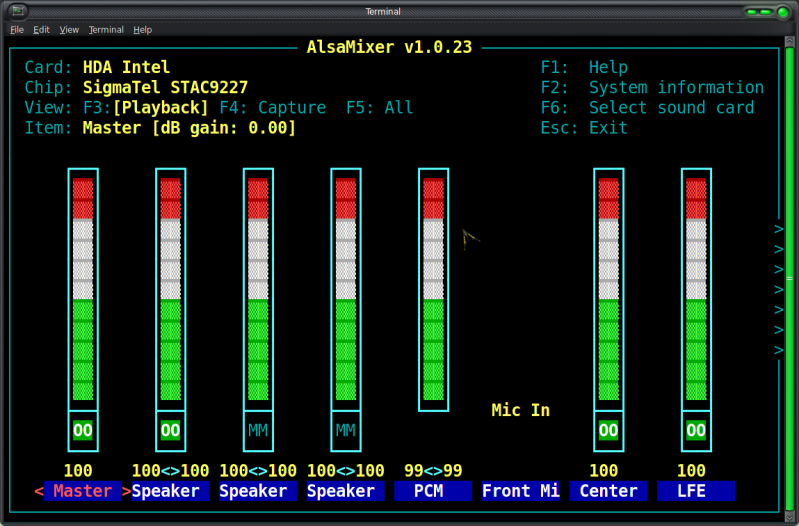
Task: Select the LFE channel label
Action: (x=696, y=491)
